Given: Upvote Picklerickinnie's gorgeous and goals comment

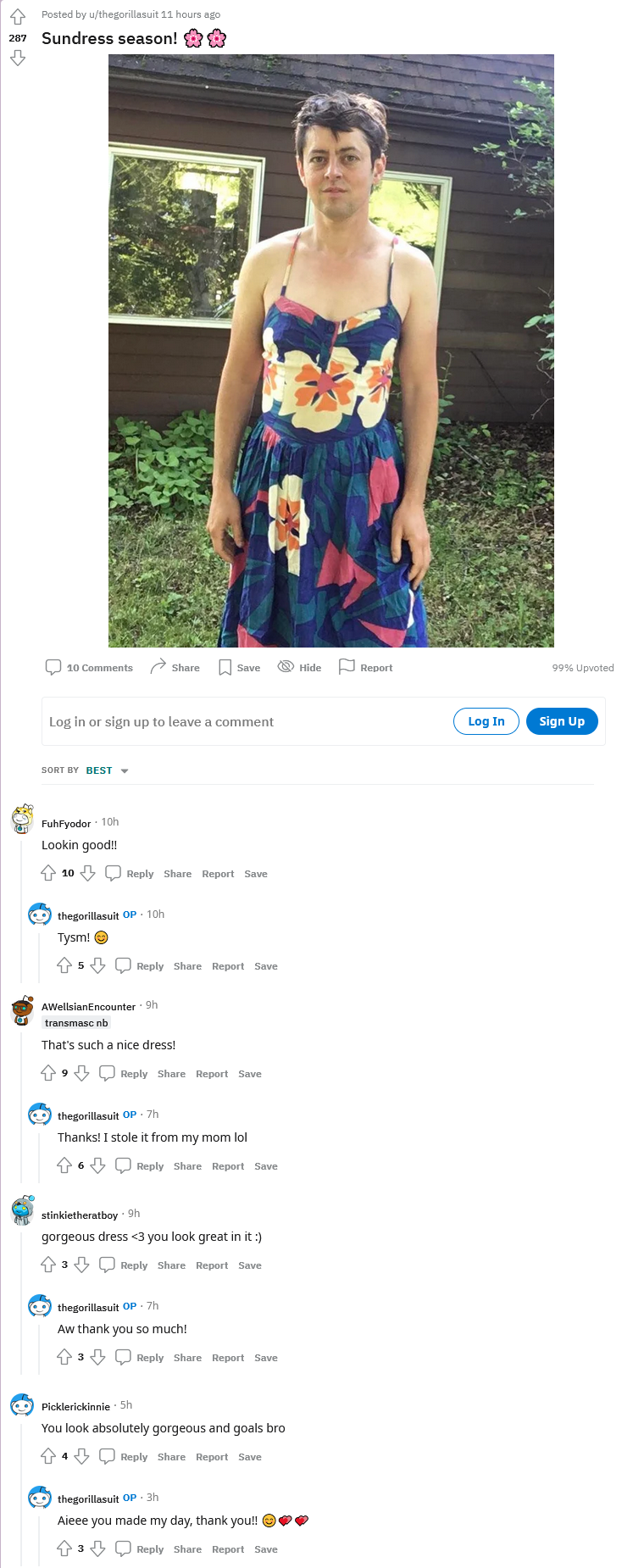Looking at the screenshot, I should pos(48,1456).
